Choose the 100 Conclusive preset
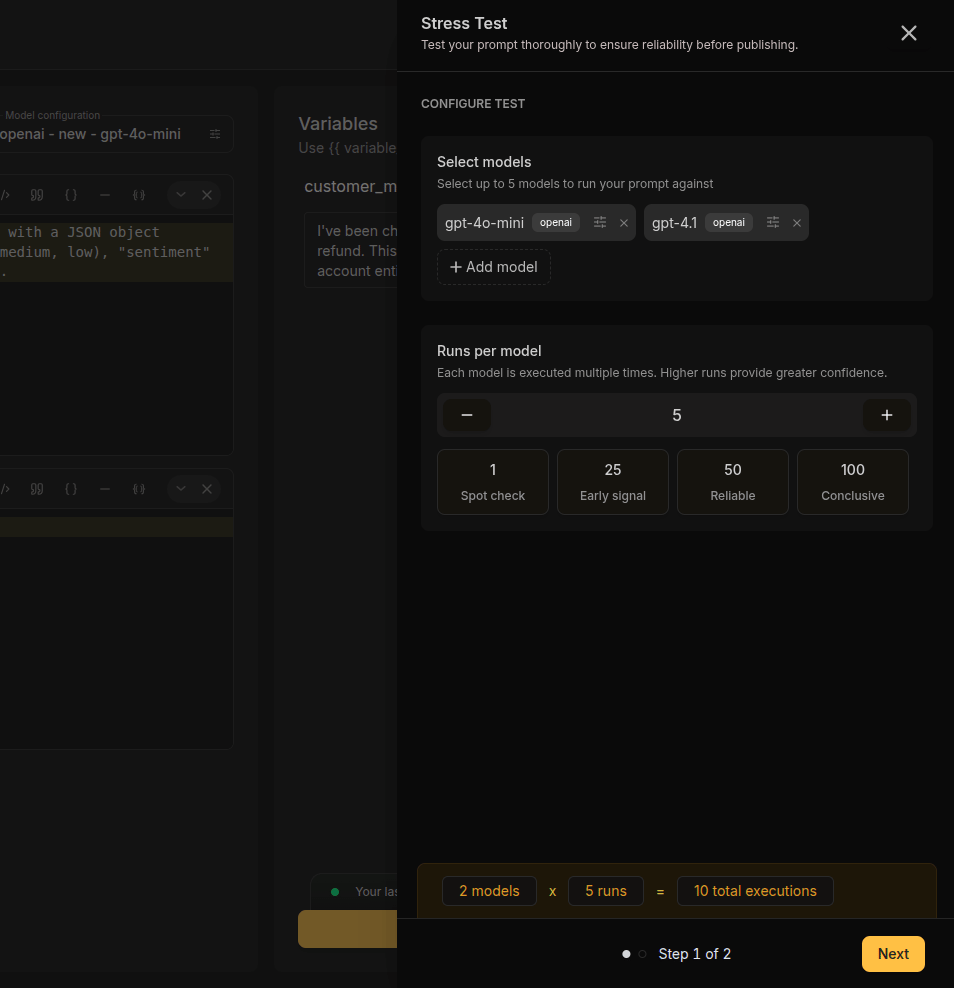This screenshot has width=954, height=988. point(853,482)
